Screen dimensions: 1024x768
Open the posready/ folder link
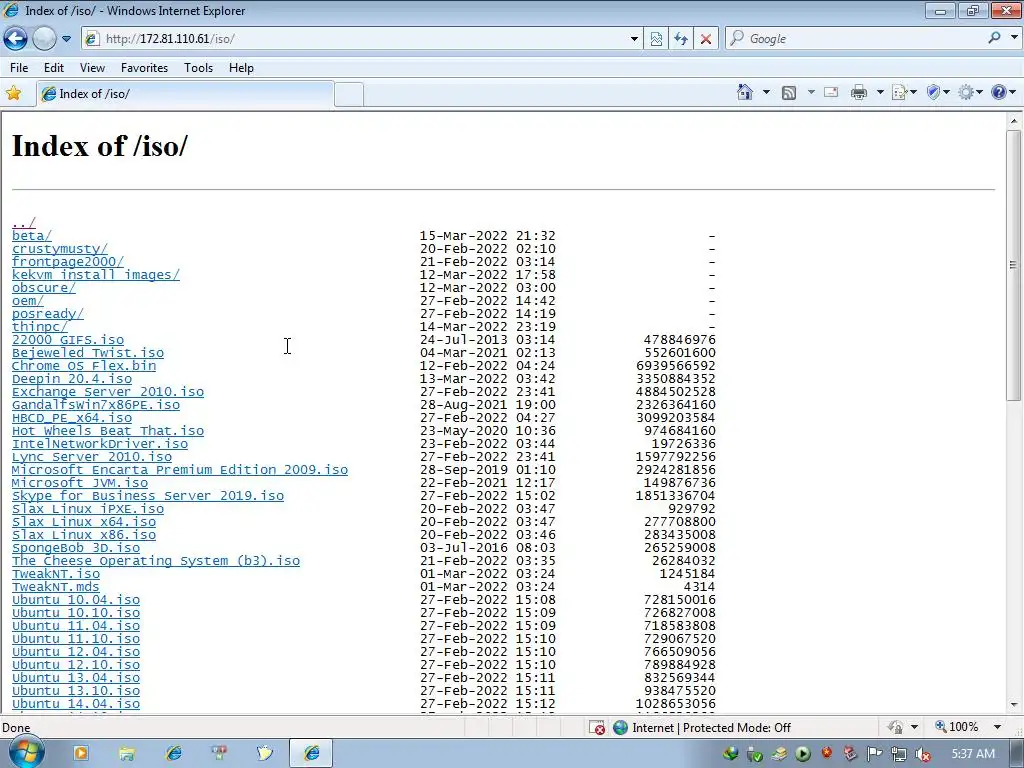[x=48, y=313]
